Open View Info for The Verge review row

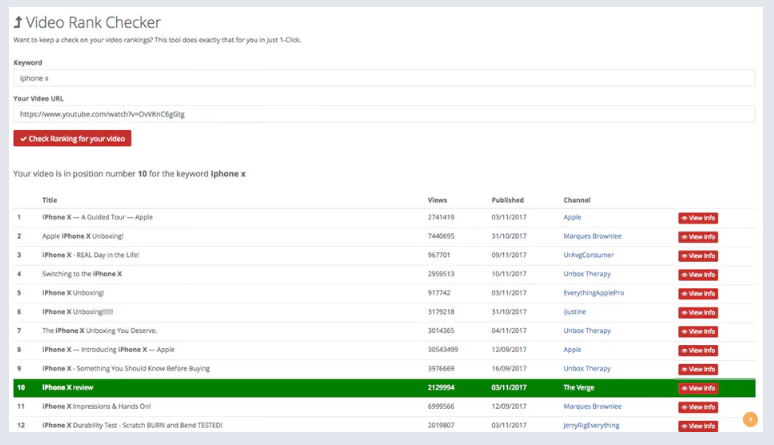point(698,388)
